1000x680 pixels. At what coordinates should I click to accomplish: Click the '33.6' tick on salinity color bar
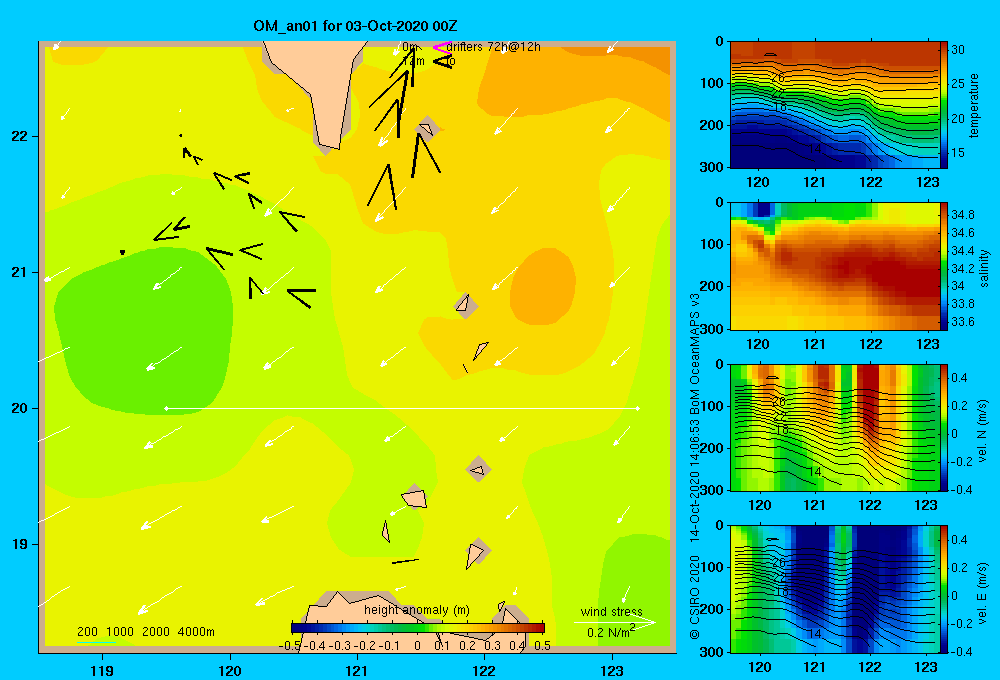pyautogui.click(x=963, y=322)
